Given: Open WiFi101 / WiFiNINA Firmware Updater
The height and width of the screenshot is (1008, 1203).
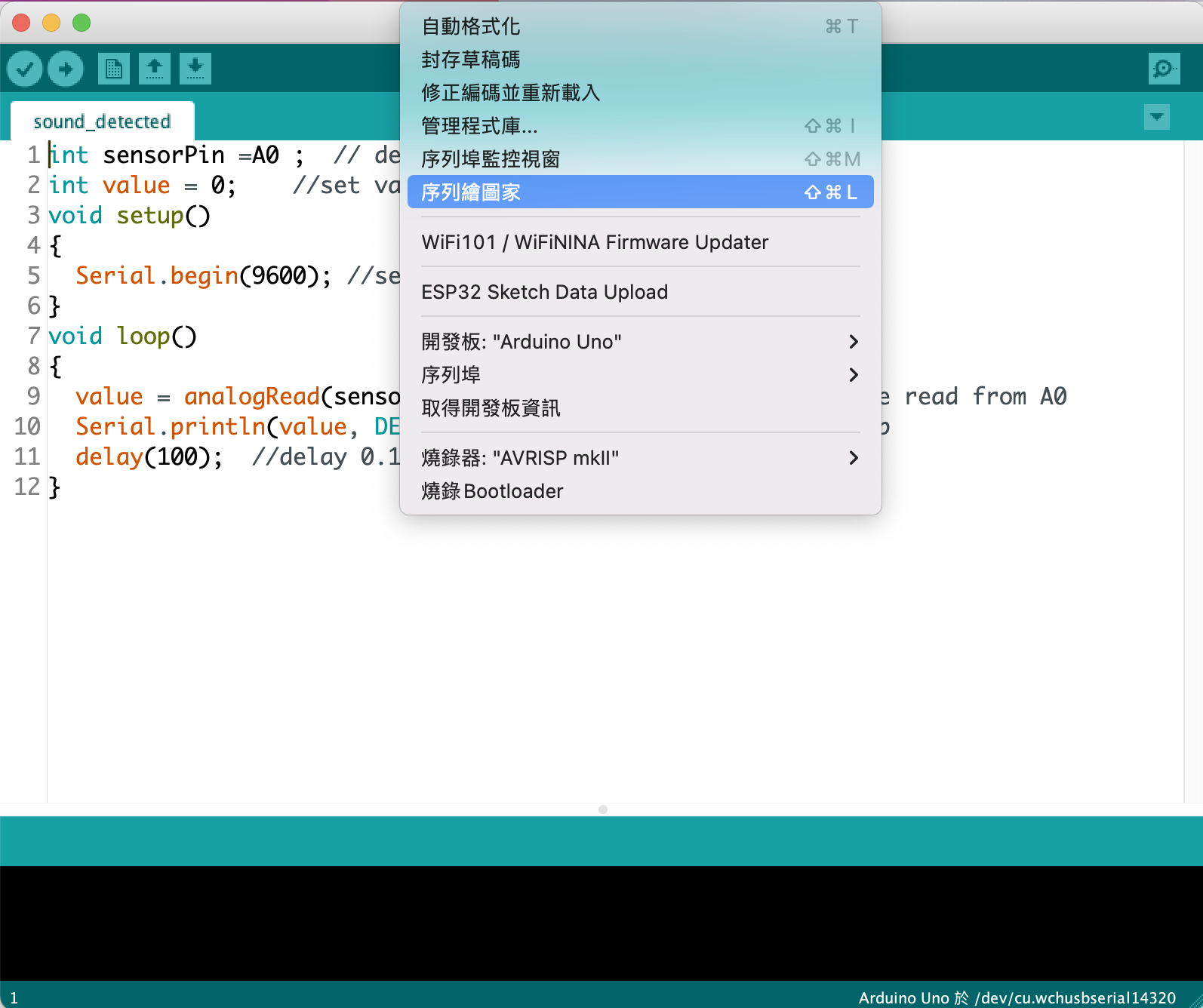Looking at the screenshot, I should point(640,242).
